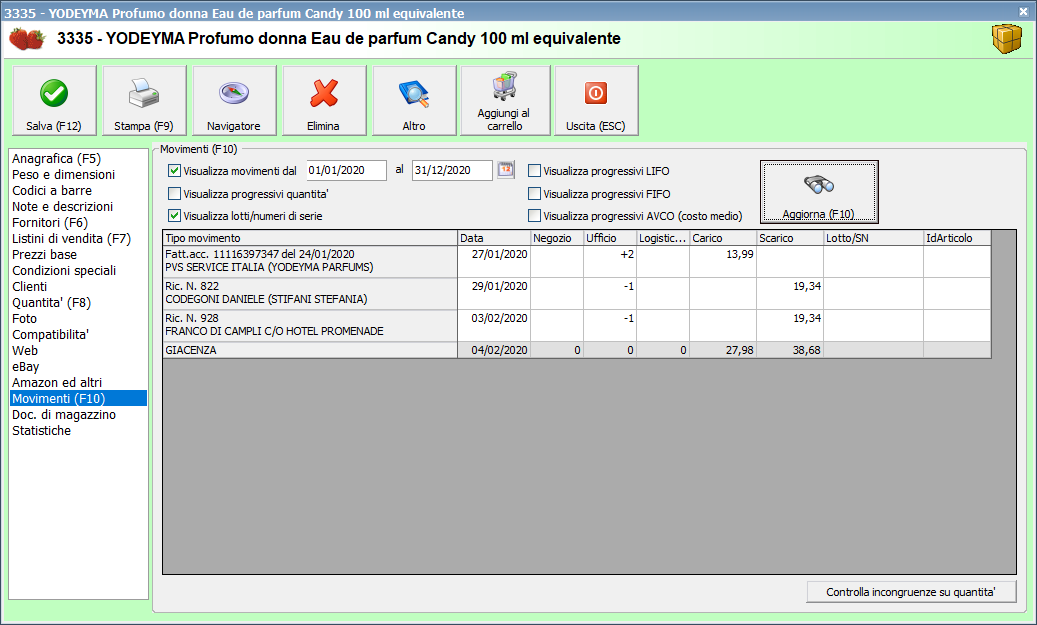The image size is (1037, 625).
Task: Open the Altro magnifier button
Action: coord(414,101)
